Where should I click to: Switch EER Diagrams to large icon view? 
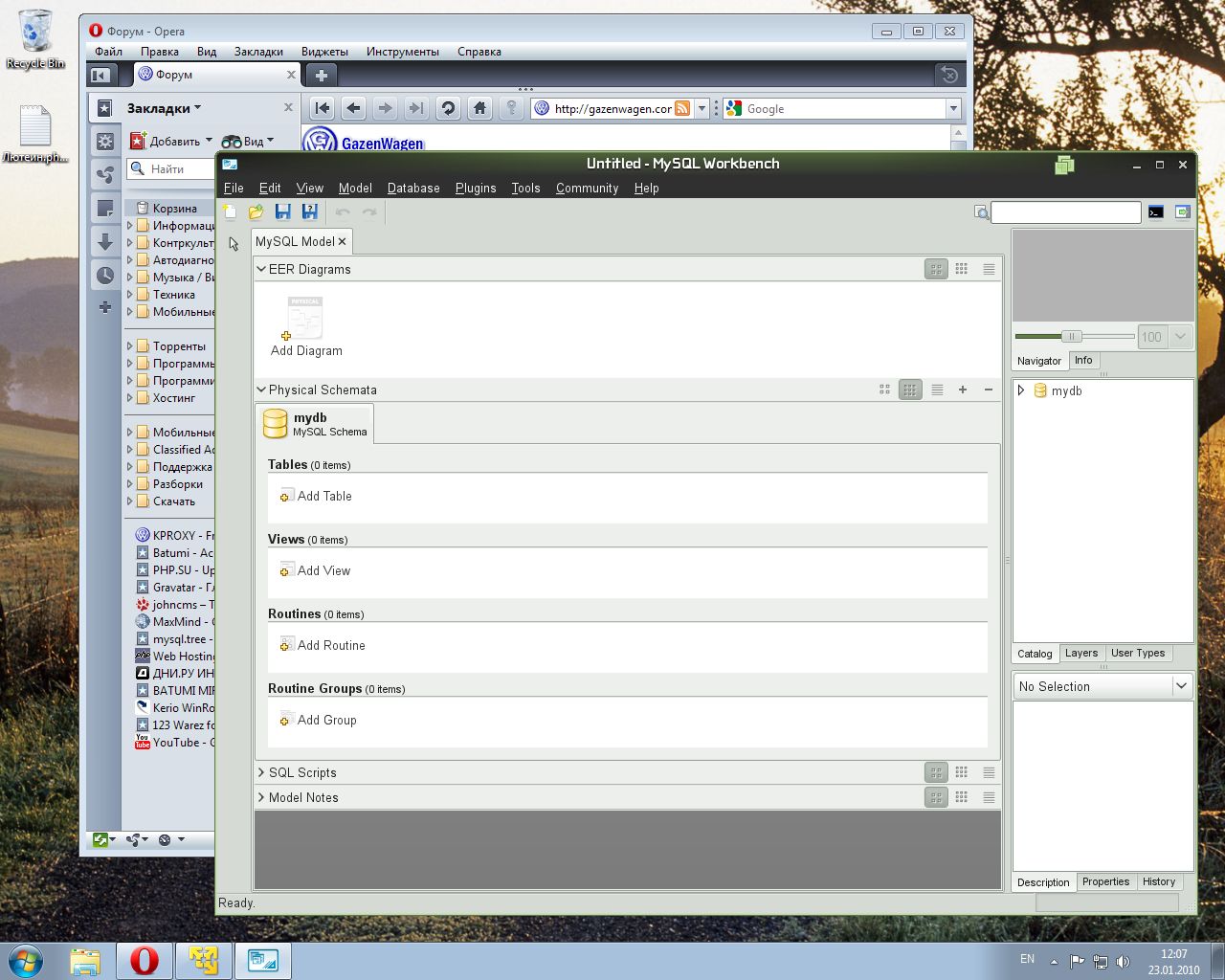click(x=936, y=269)
